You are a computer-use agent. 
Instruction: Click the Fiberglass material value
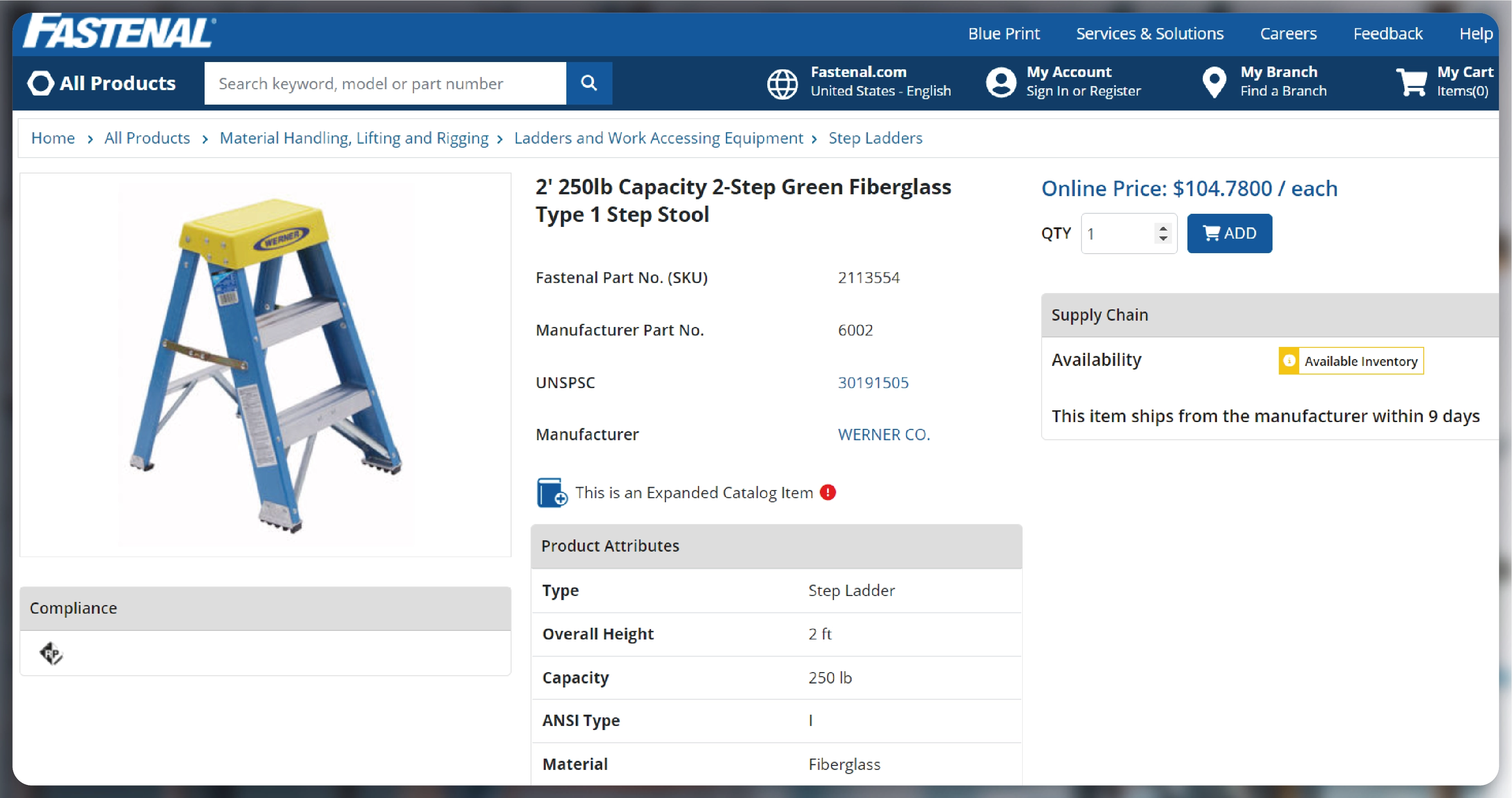[x=844, y=764]
